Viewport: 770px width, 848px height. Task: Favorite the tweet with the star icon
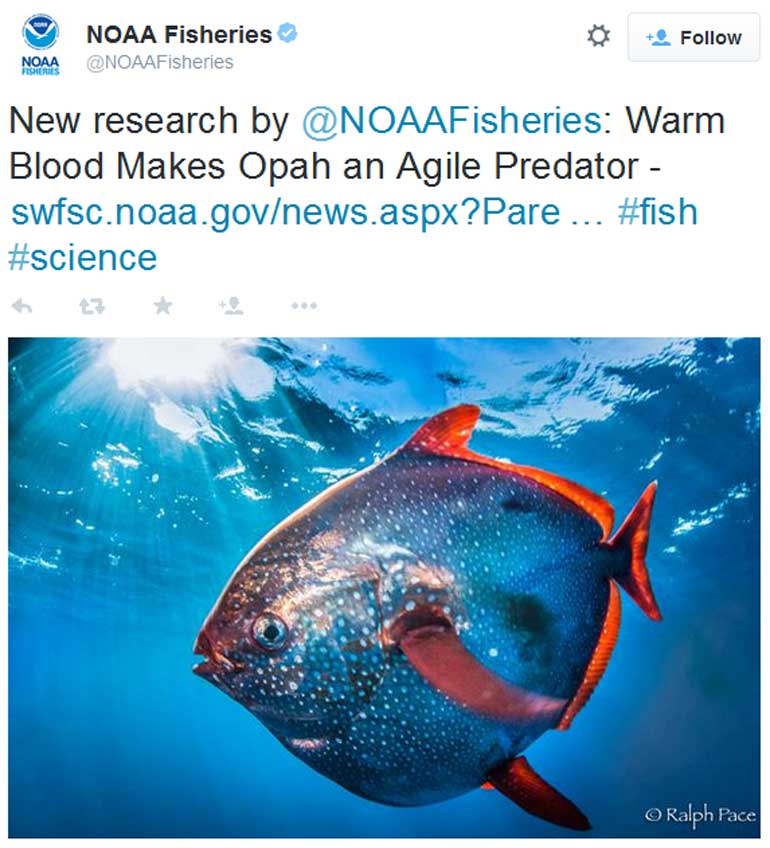162,306
